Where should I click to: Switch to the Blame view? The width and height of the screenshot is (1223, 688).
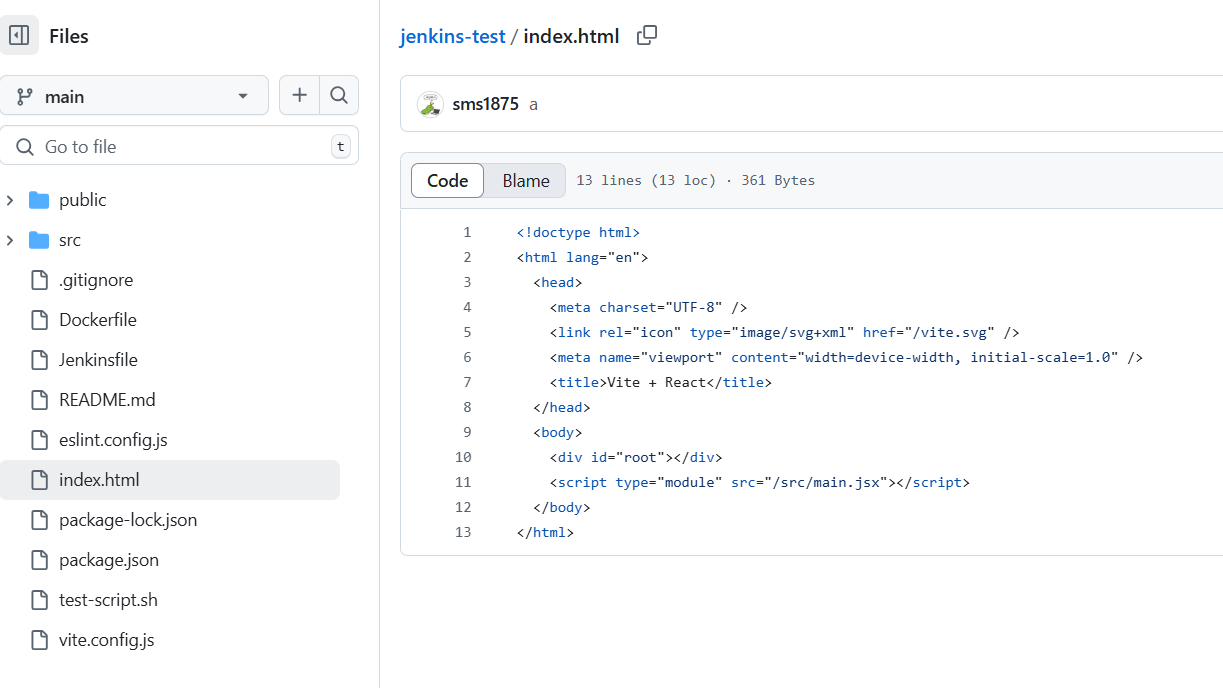pyautogui.click(x=526, y=181)
